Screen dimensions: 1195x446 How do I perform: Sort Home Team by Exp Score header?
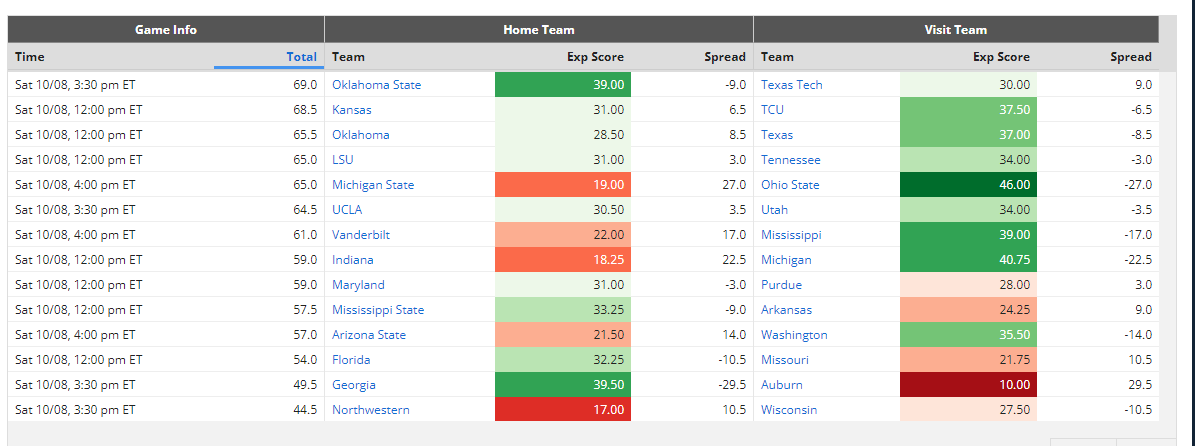tap(595, 56)
